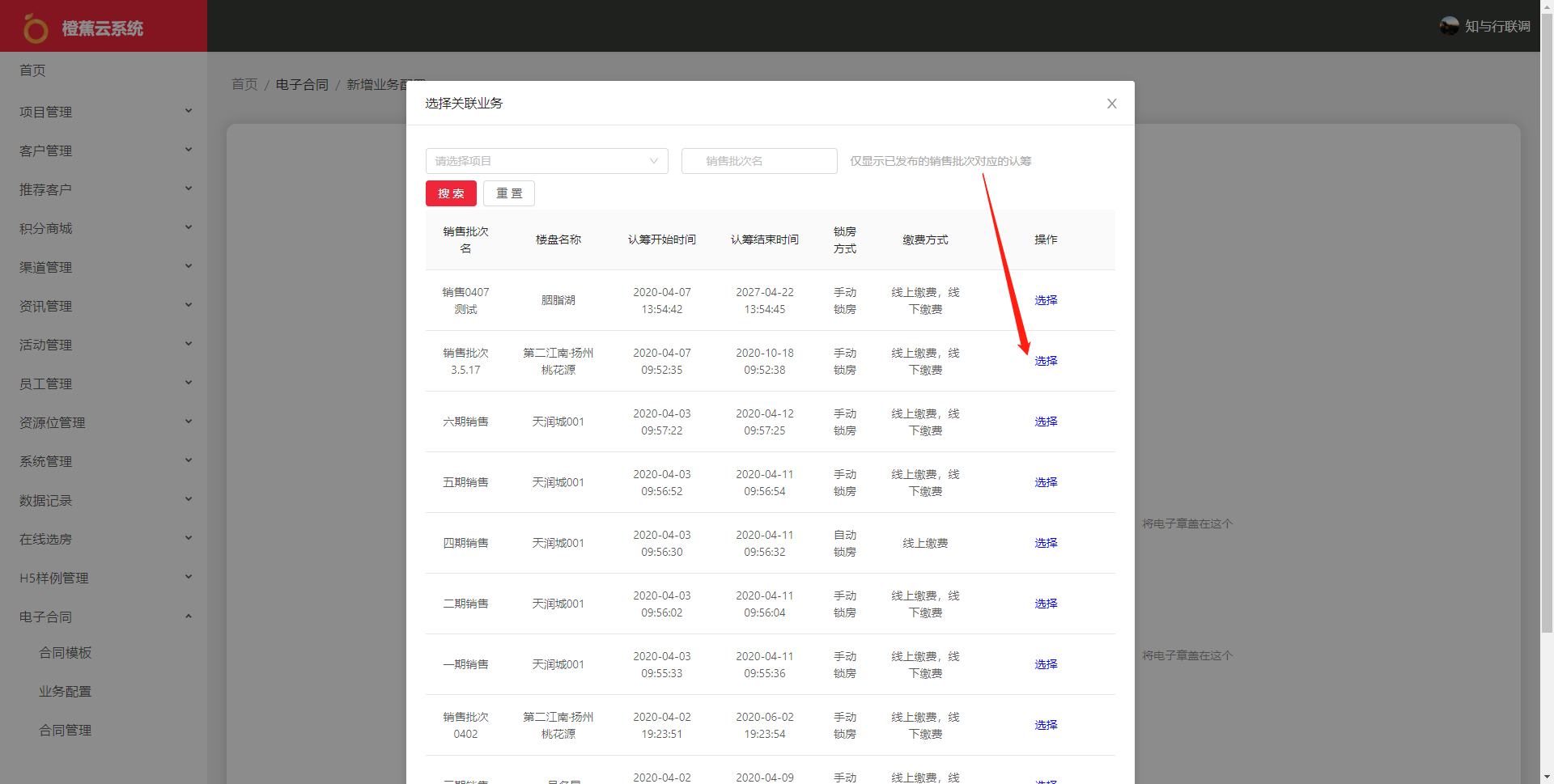Viewport: 1554px width, 784px height.
Task: Expand the 员工管理 sidebar menu
Action: pyautogui.click(x=104, y=384)
